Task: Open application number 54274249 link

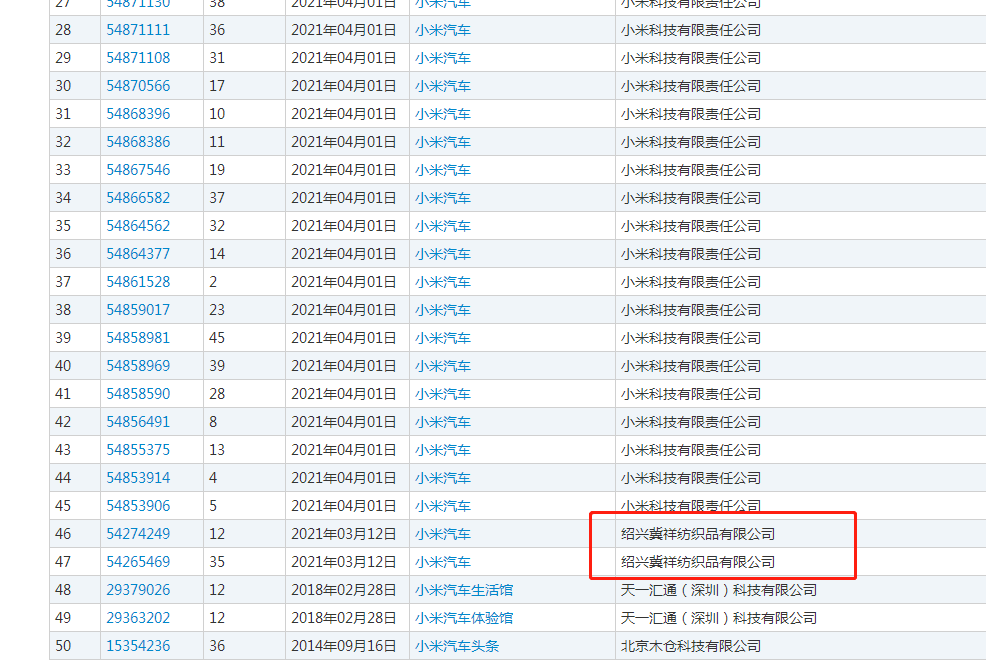Action: click(138, 534)
